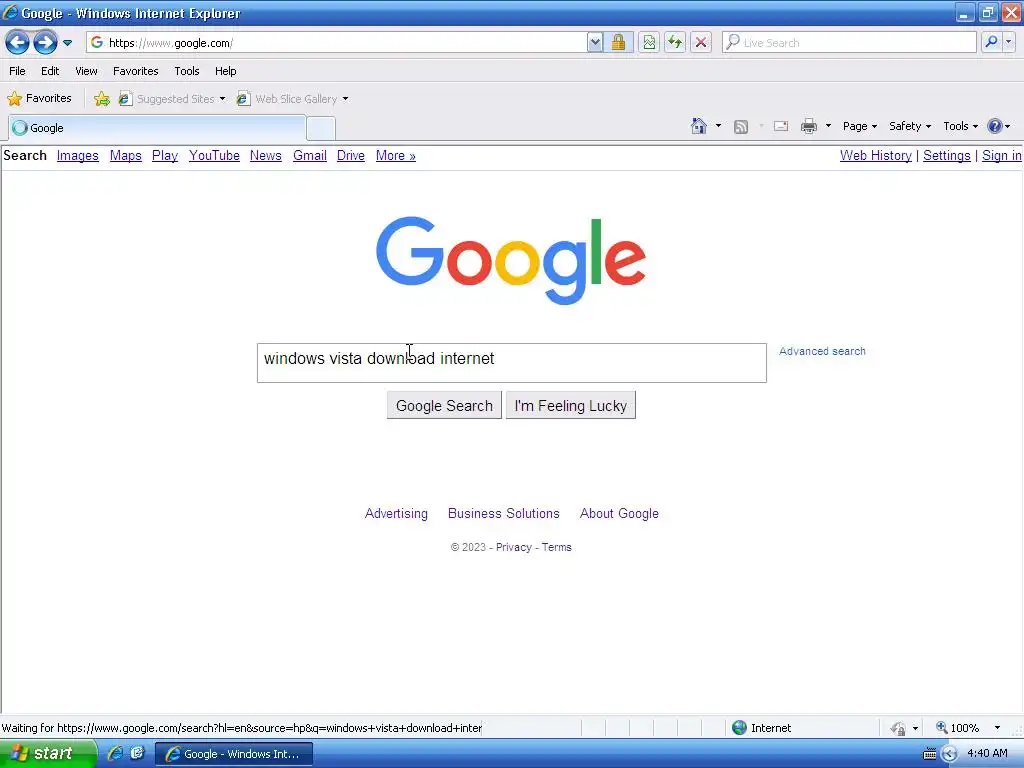Viewport: 1024px width, 768px height.
Task: Open the command bar Tools dropdown
Action: [961, 126]
